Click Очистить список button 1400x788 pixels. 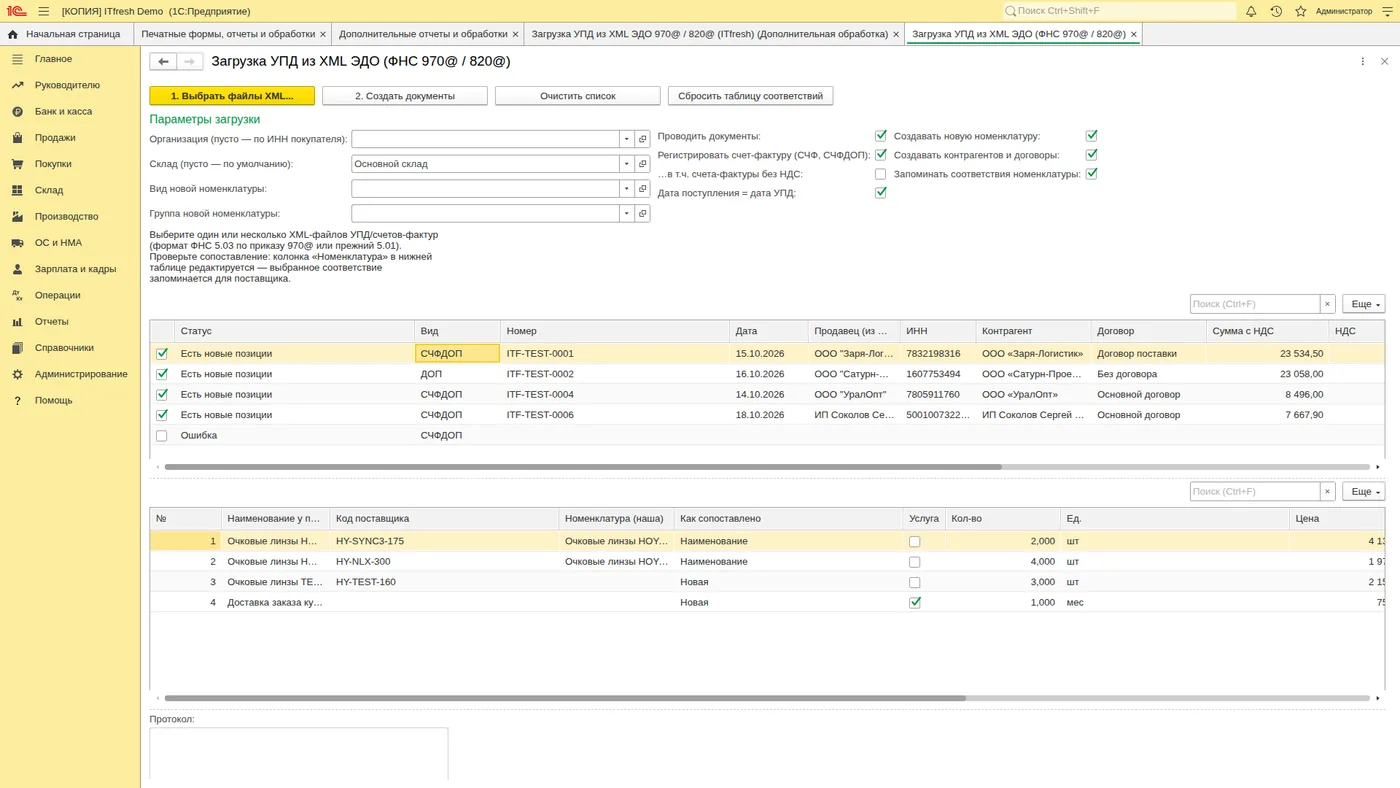click(x=578, y=96)
